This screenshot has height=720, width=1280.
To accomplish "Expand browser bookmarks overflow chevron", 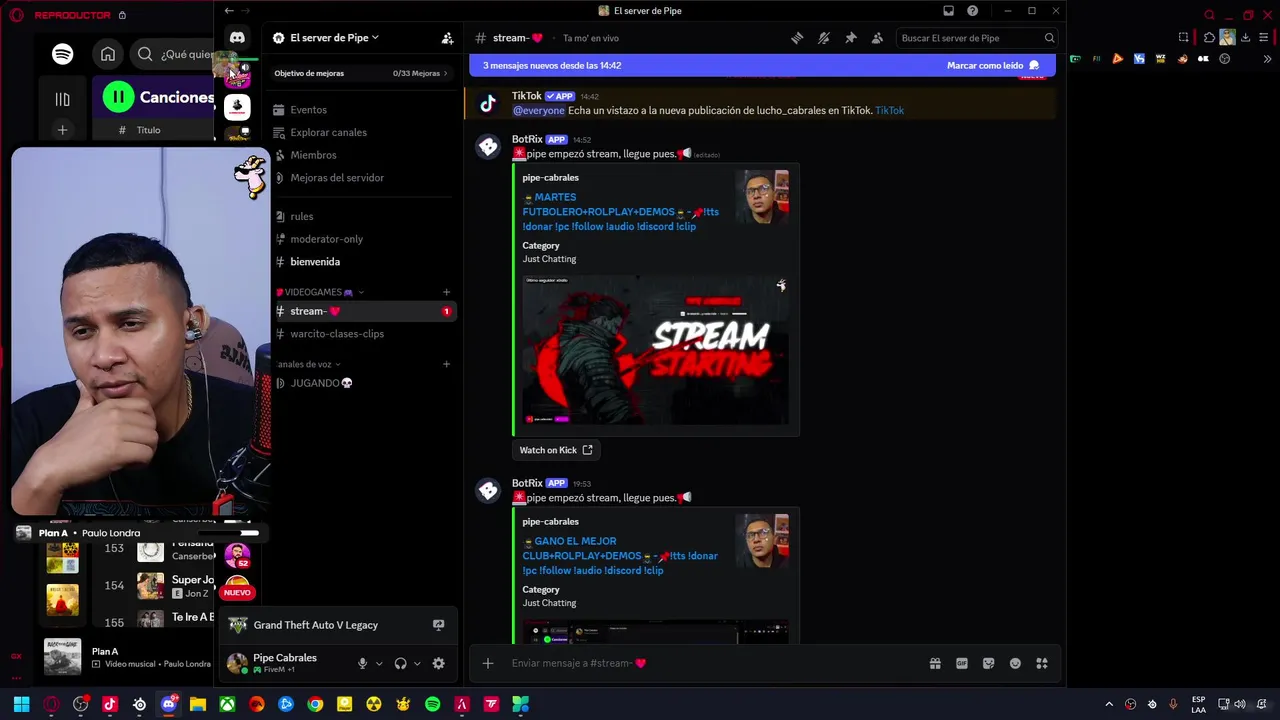I will (1267, 59).
